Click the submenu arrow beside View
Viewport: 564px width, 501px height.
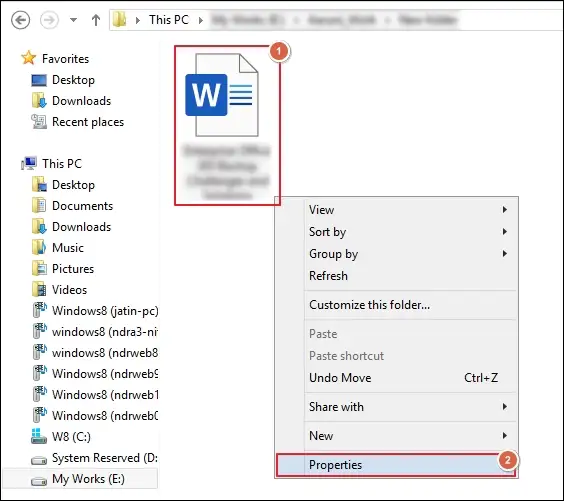click(505, 210)
